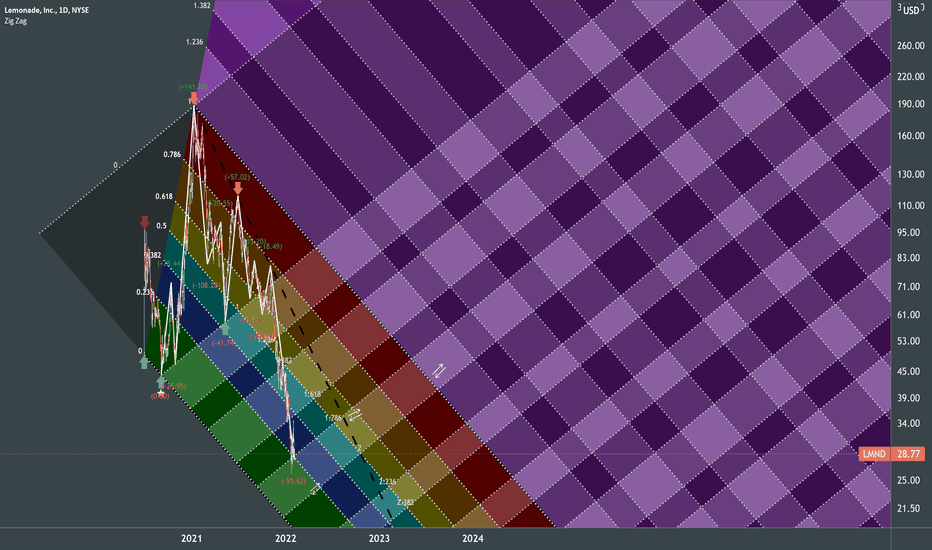Click the 39.00 price axis label
The height and width of the screenshot is (550, 932).
click(908, 398)
